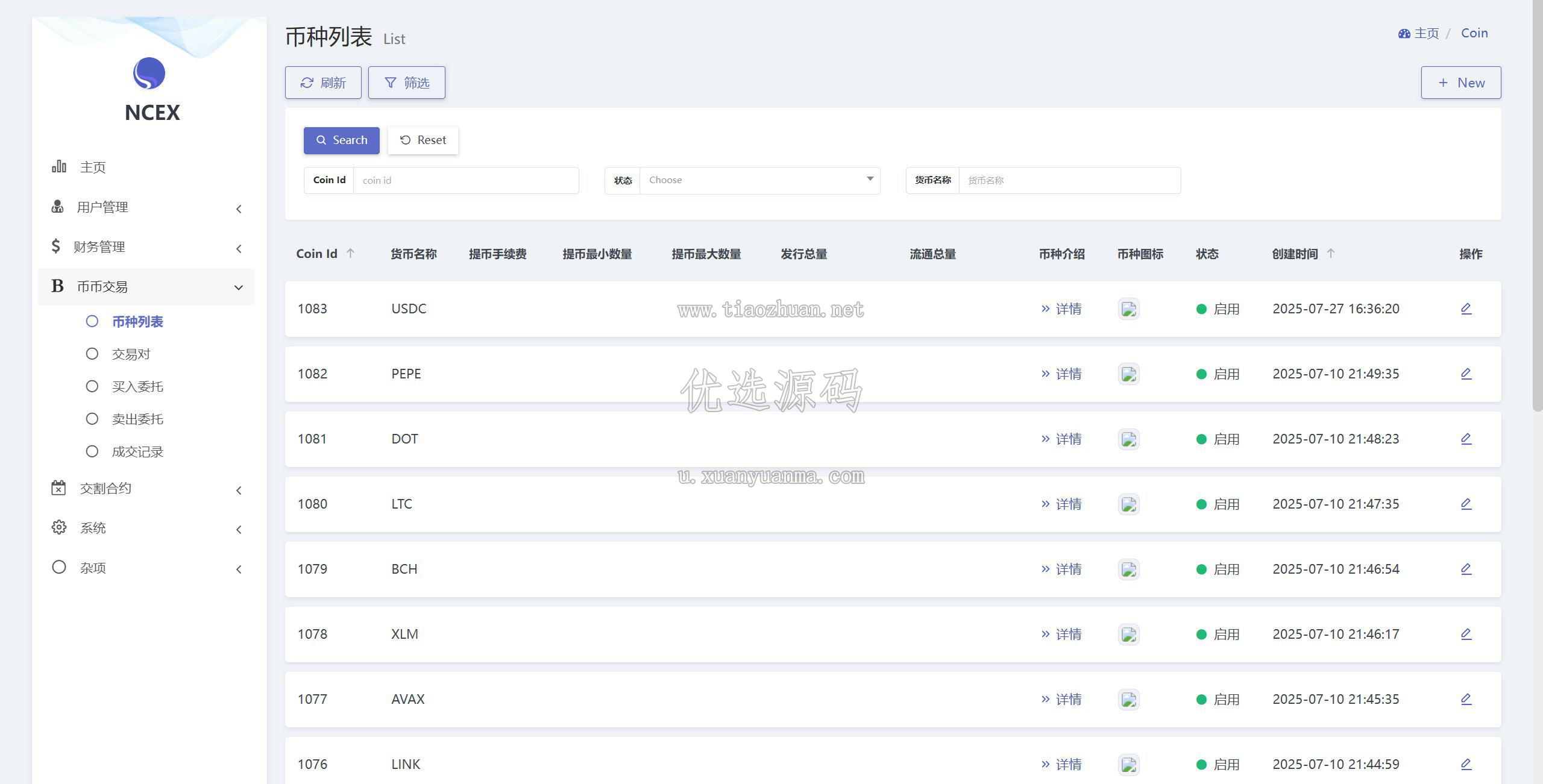The height and width of the screenshot is (784, 1543).
Task: Open 买入委托 submenu item
Action: (137, 387)
